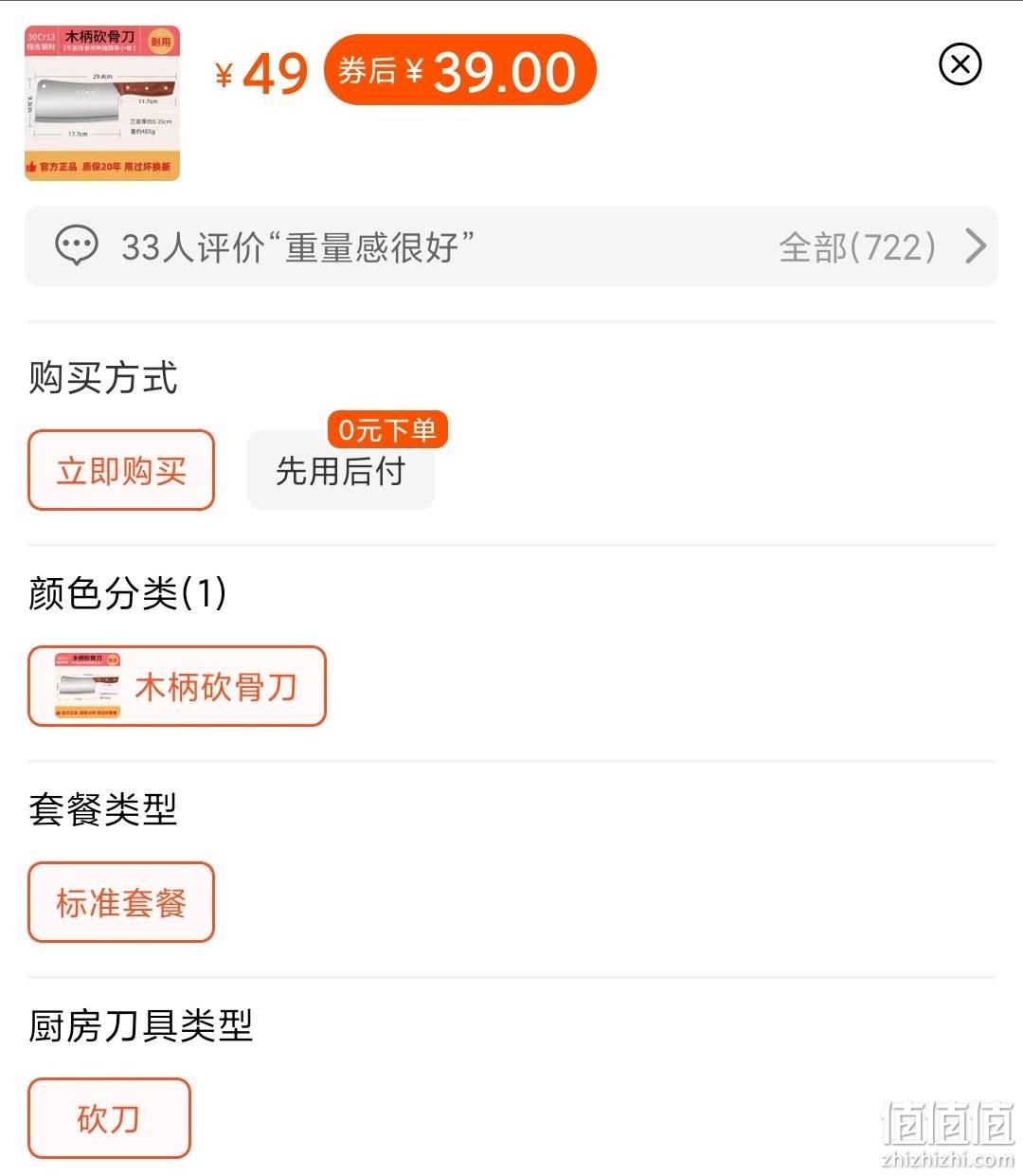Tap the 0元下单 badge
Image resolution: width=1023 pixels, height=1176 pixels.
tap(386, 430)
